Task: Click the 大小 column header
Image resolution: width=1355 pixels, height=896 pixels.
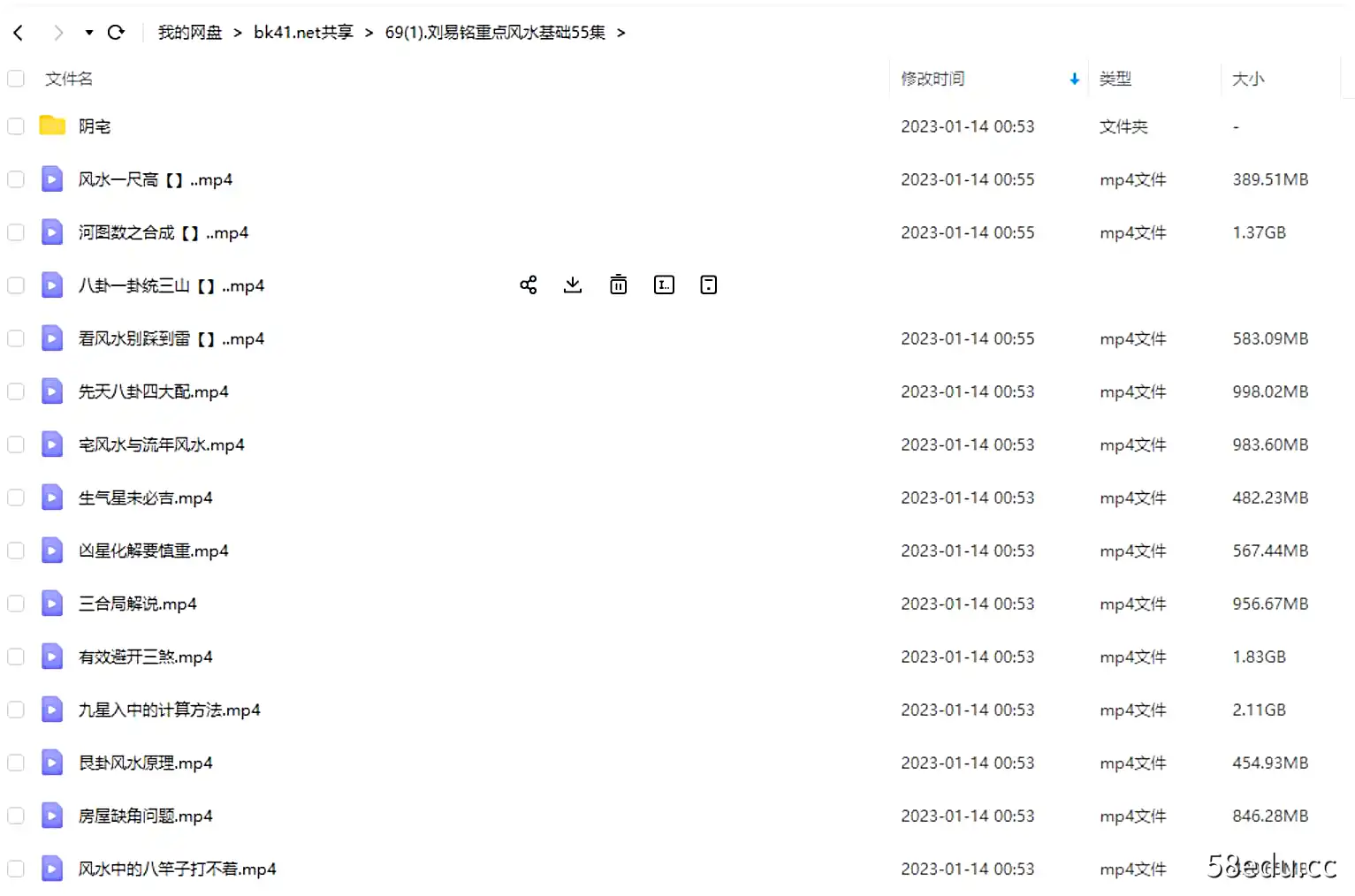Action: pos(1248,78)
